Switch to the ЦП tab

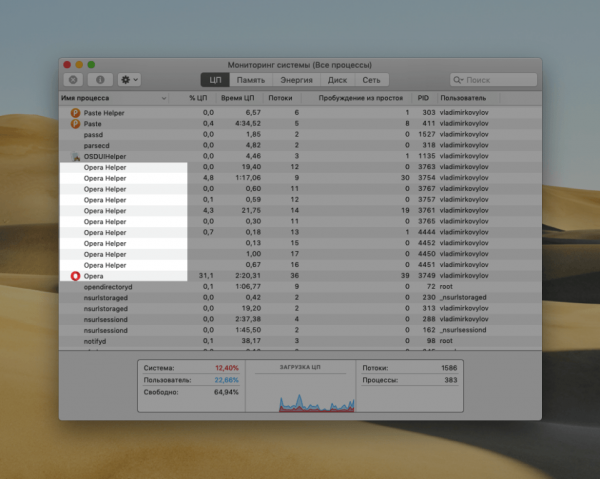pos(215,80)
